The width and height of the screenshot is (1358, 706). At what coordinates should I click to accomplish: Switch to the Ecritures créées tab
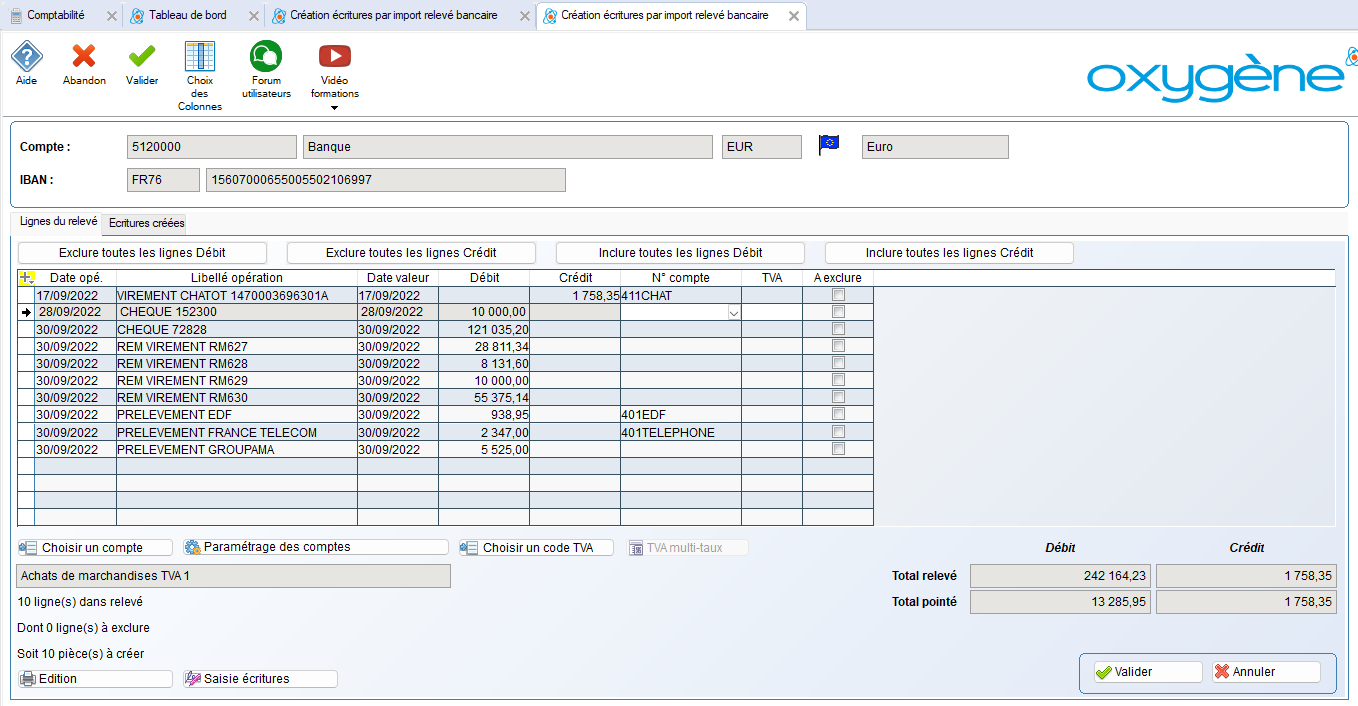pos(146,223)
